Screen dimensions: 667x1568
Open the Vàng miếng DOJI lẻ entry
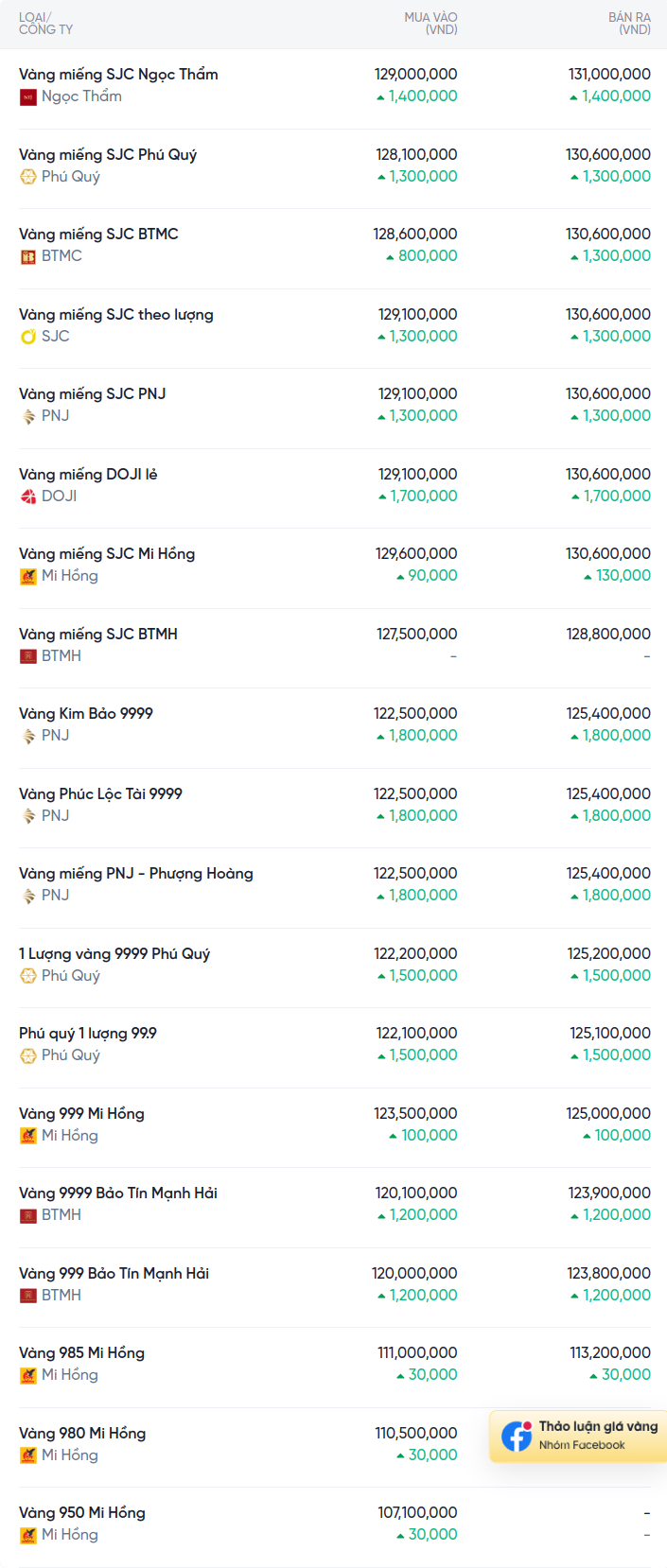click(x=88, y=475)
